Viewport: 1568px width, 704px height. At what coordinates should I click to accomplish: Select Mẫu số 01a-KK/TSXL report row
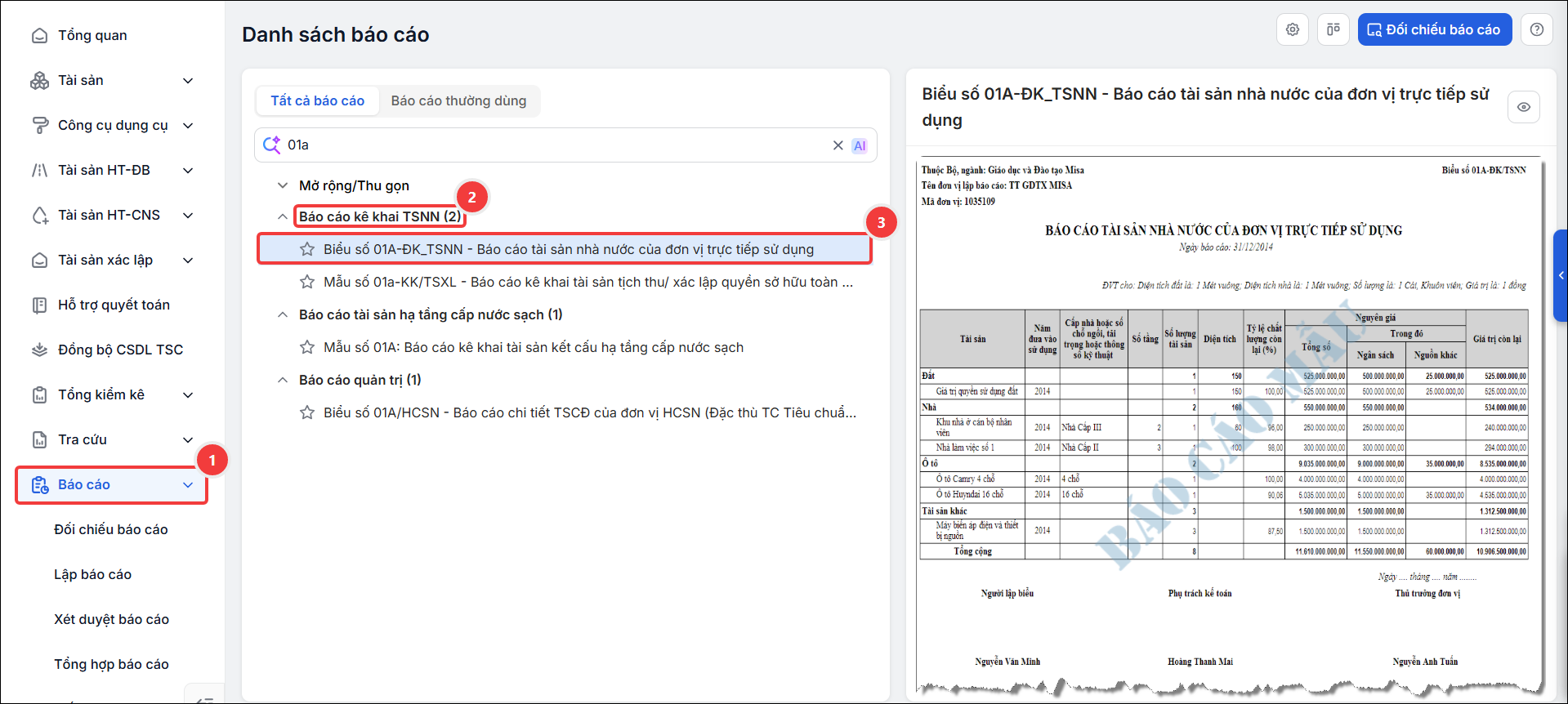click(x=565, y=282)
